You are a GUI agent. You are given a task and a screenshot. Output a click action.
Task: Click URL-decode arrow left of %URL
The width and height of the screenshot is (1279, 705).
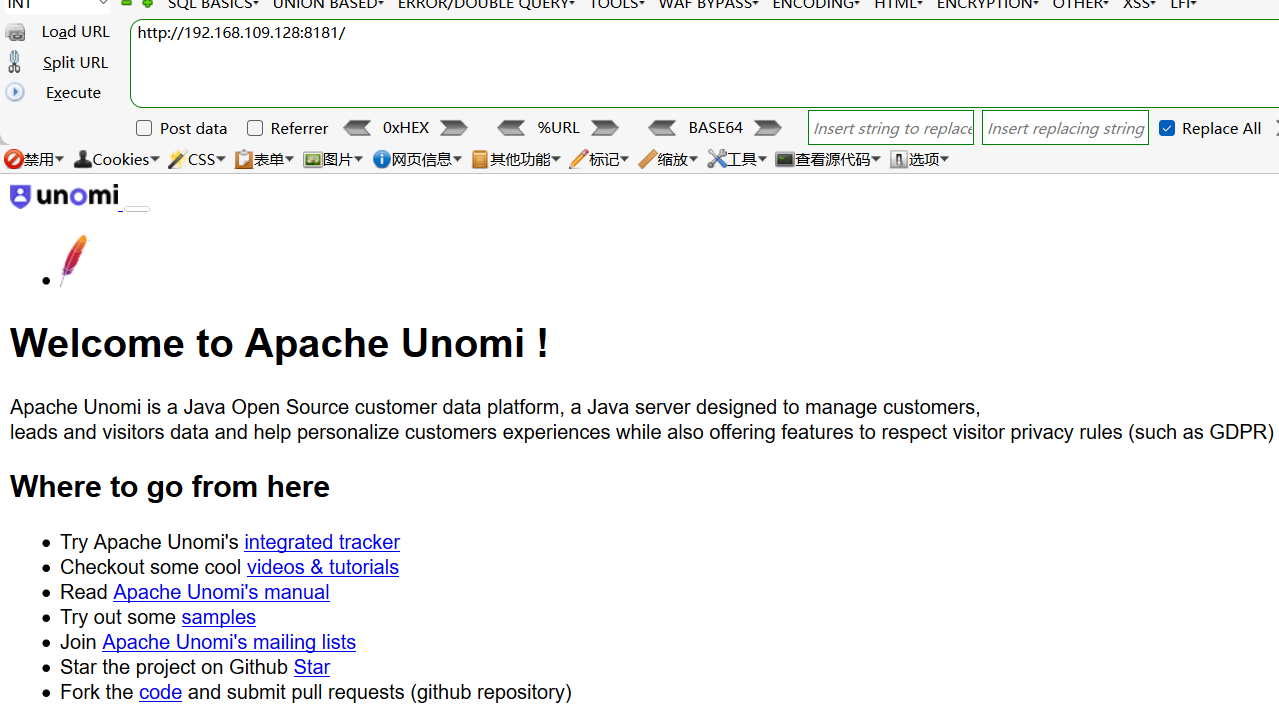click(511, 128)
